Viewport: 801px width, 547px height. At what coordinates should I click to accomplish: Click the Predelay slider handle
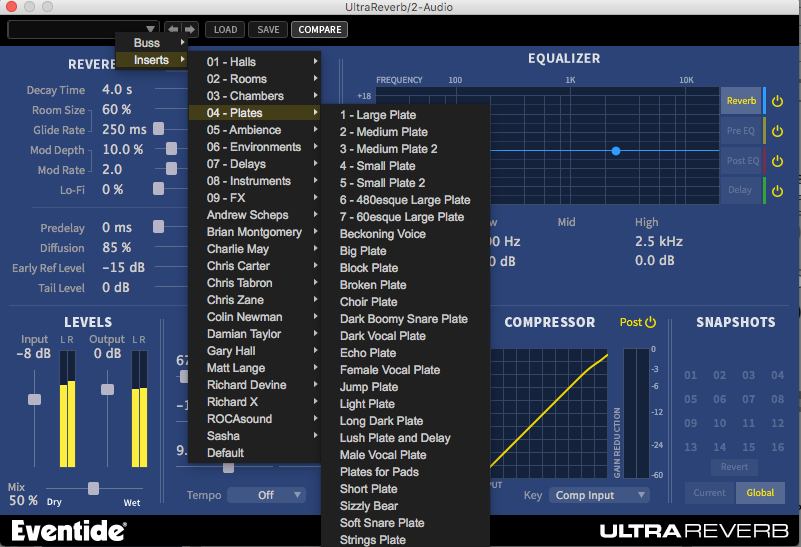pos(159,226)
